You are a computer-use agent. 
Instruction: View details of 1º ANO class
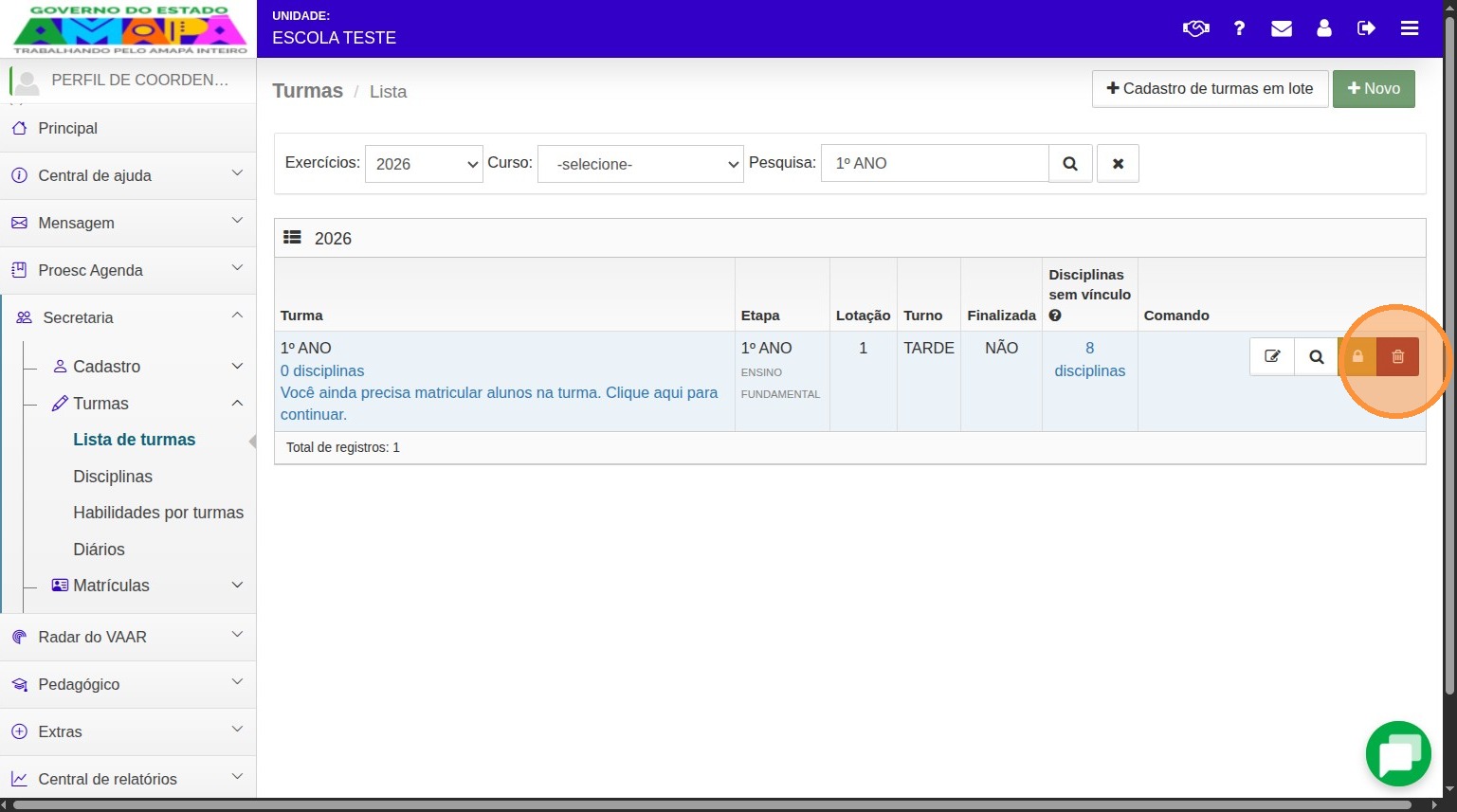pos(1317,356)
